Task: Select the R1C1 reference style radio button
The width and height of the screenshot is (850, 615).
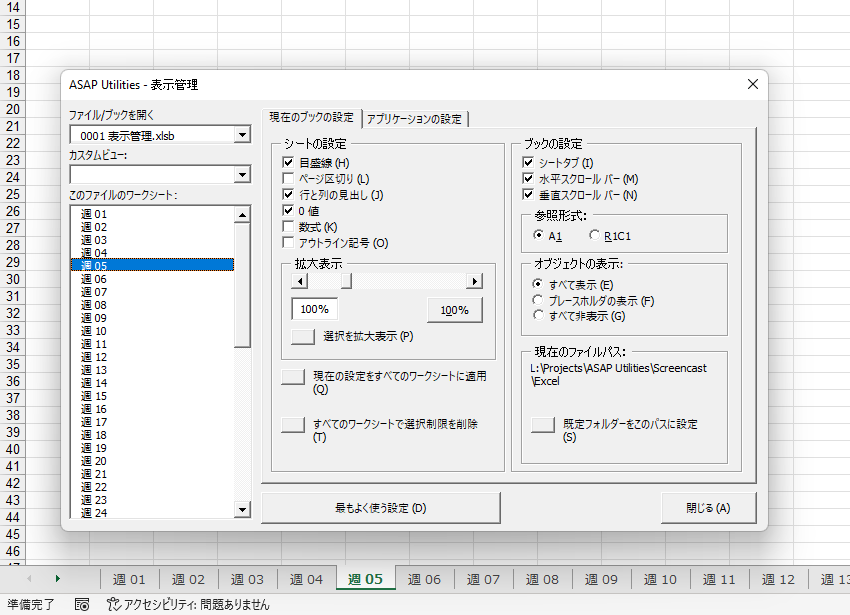Action: tap(594, 235)
